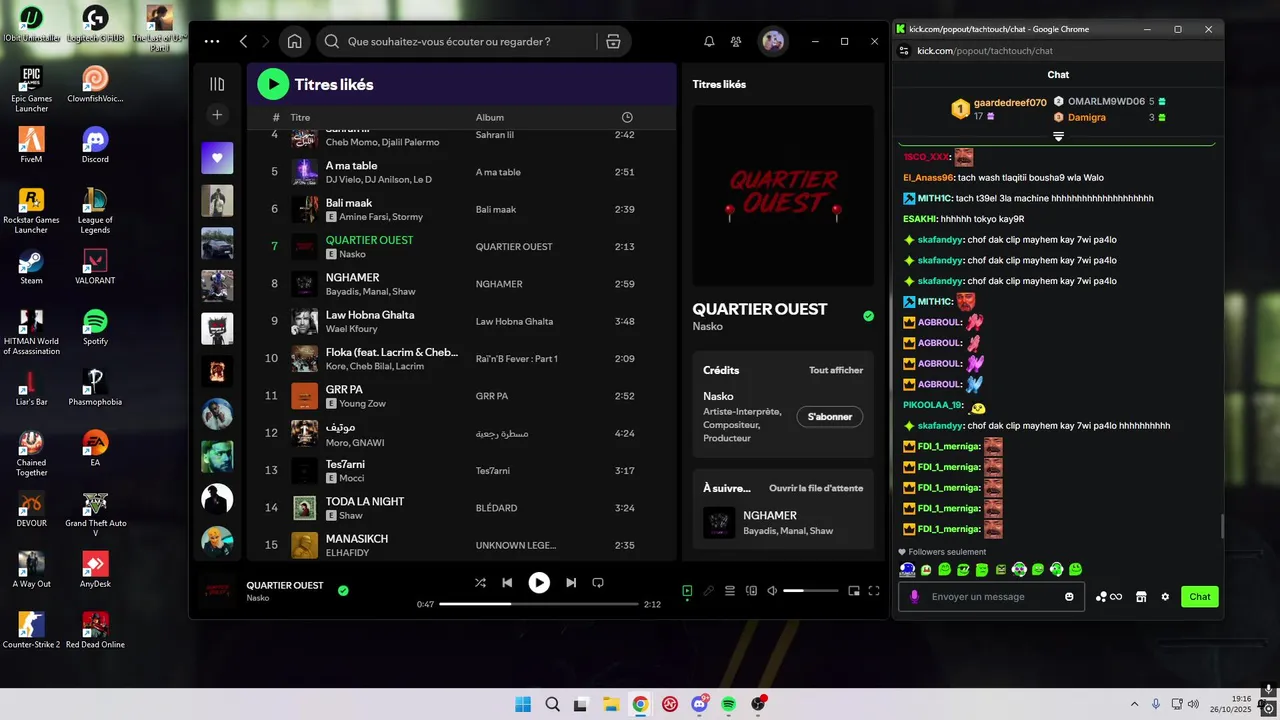Open Connect to a device icon
The width and height of the screenshot is (1280, 720).
(751, 591)
